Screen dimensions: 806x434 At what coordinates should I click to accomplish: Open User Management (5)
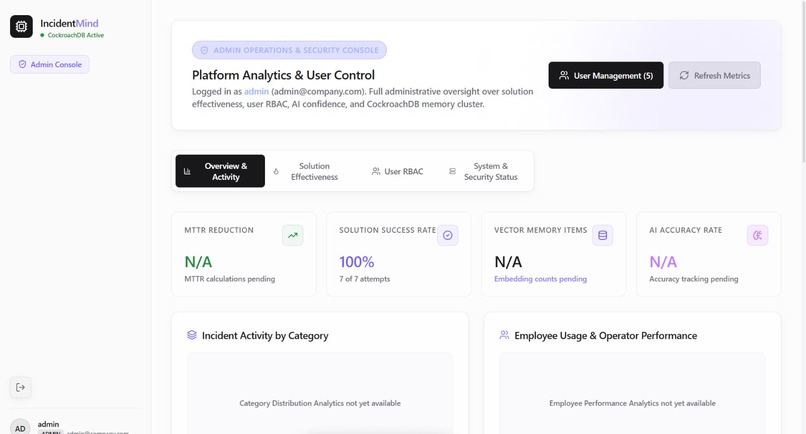pyautogui.click(x=606, y=76)
